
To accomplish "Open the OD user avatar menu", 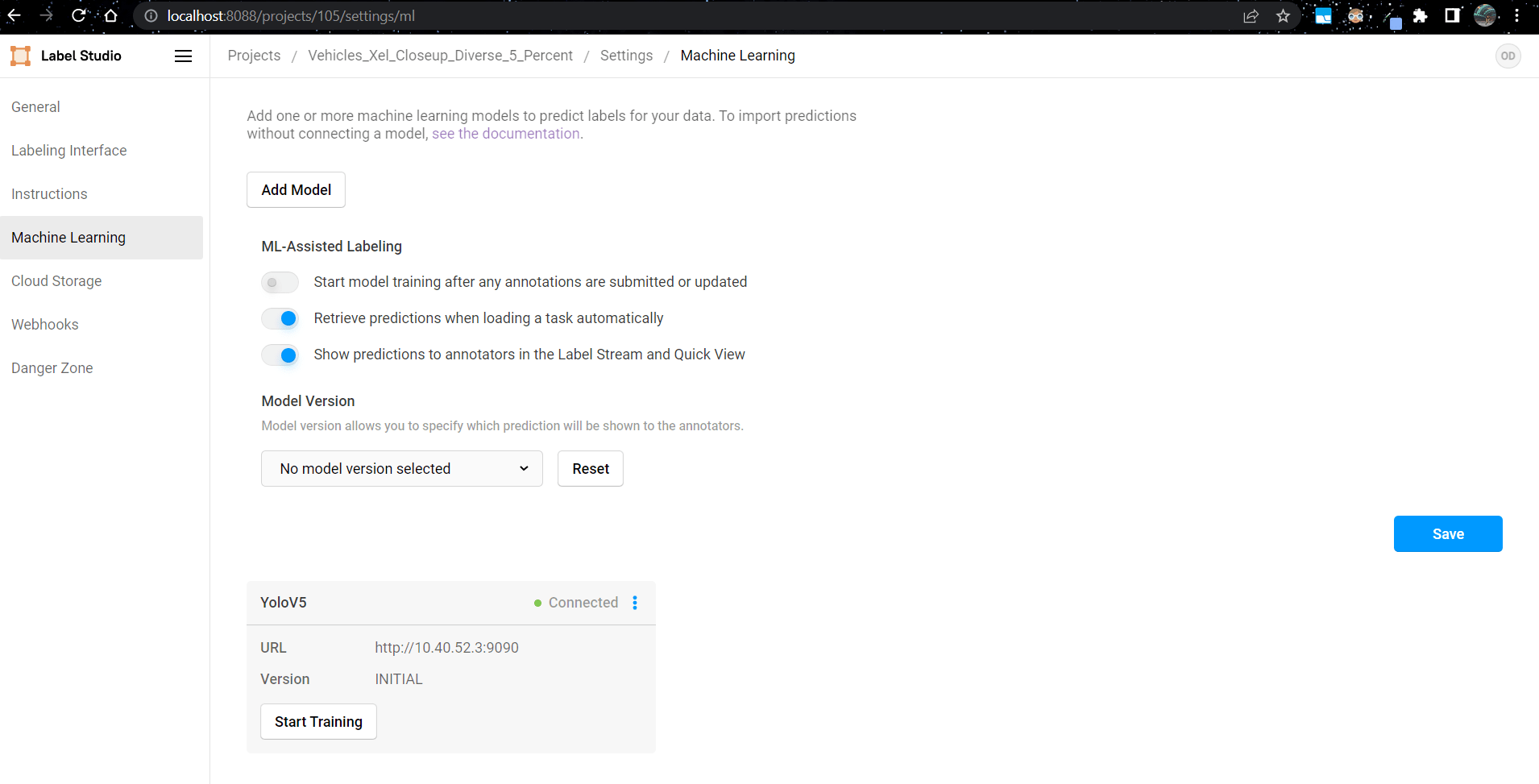I will (1508, 56).
